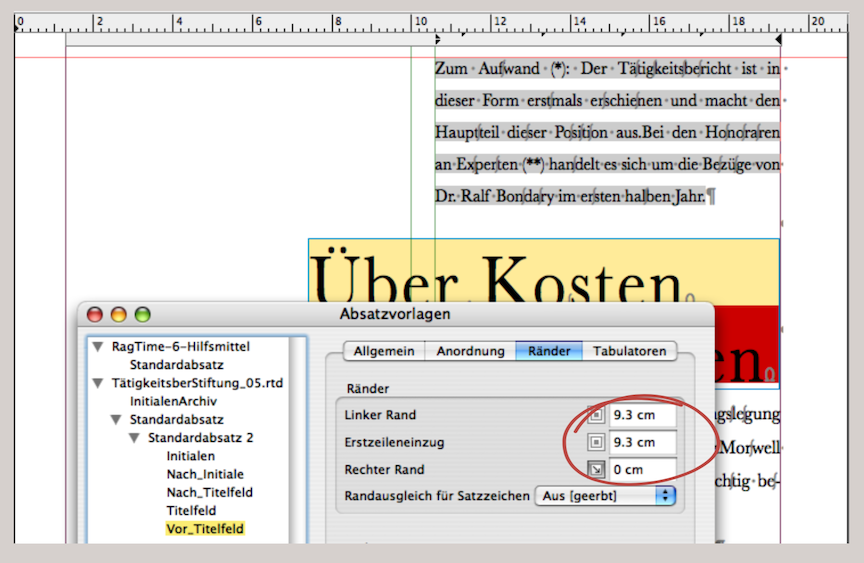This screenshot has width=864, height=563.
Task: Close the Absatzvorlagen dialog with red button
Action: (x=96, y=314)
